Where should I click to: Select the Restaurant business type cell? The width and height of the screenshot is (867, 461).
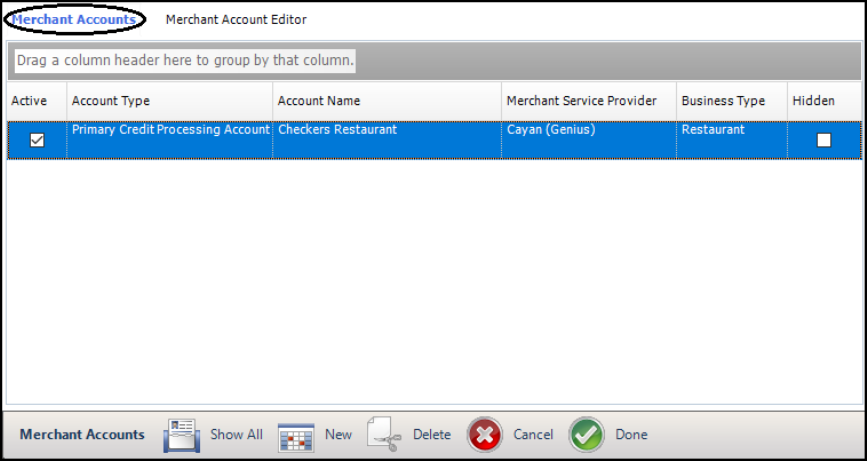click(x=732, y=140)
